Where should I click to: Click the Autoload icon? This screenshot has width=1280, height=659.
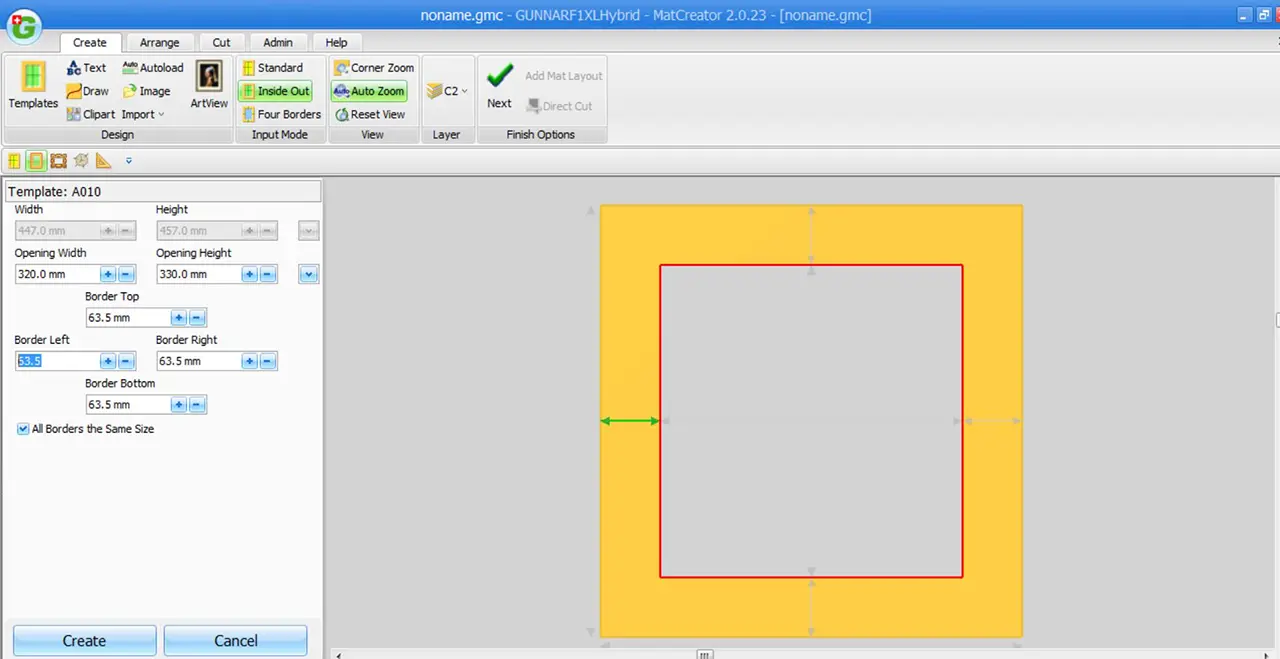(153, 68)
